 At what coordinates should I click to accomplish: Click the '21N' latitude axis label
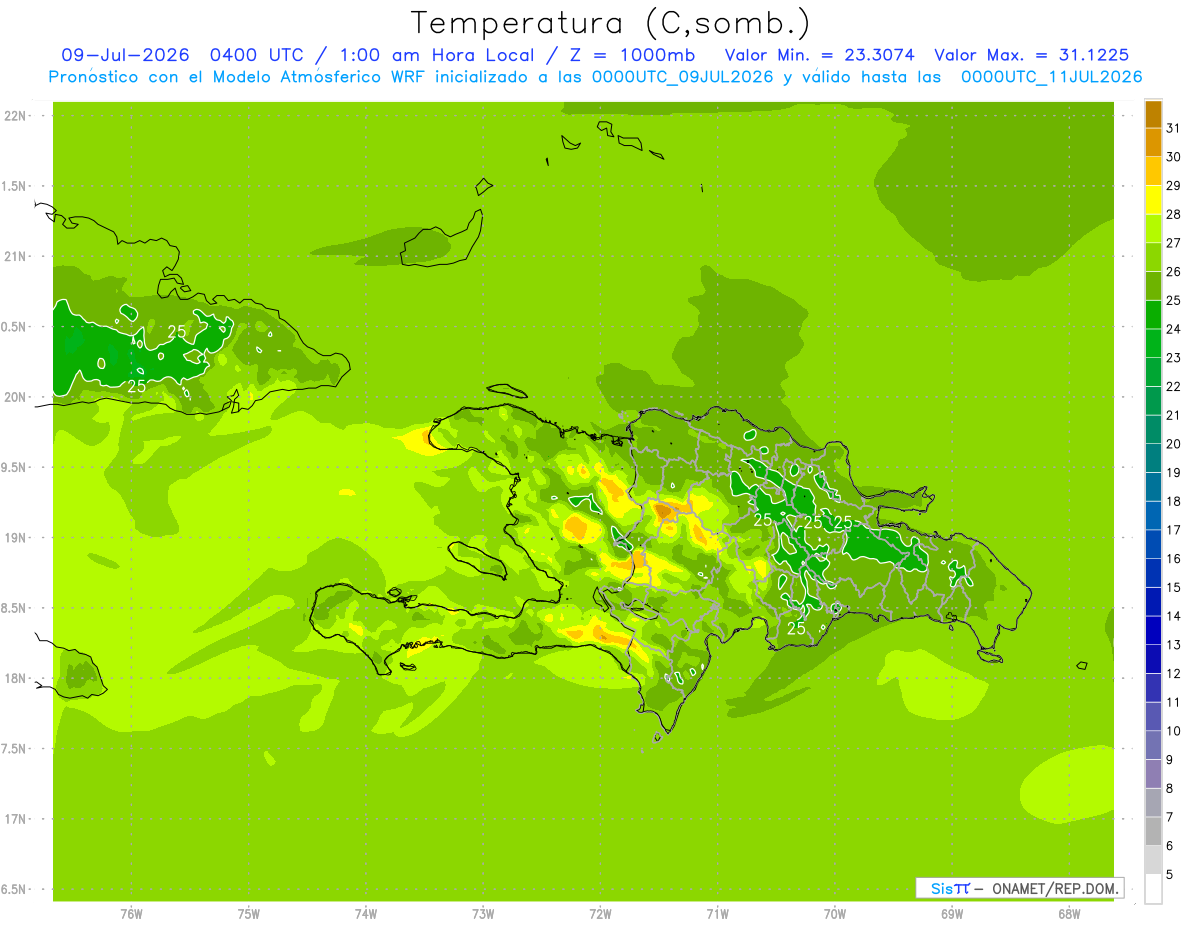coord(14,257)
